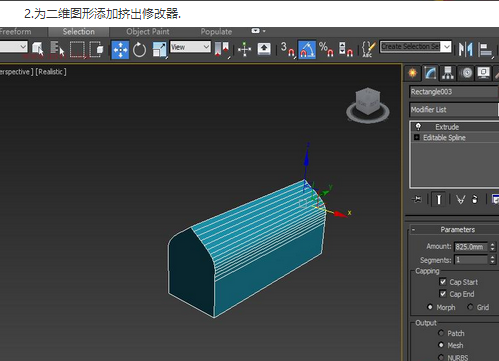Screen dimensions: 499x361
Task: Open the Modifier List dropdown
Action: point(454,110)
